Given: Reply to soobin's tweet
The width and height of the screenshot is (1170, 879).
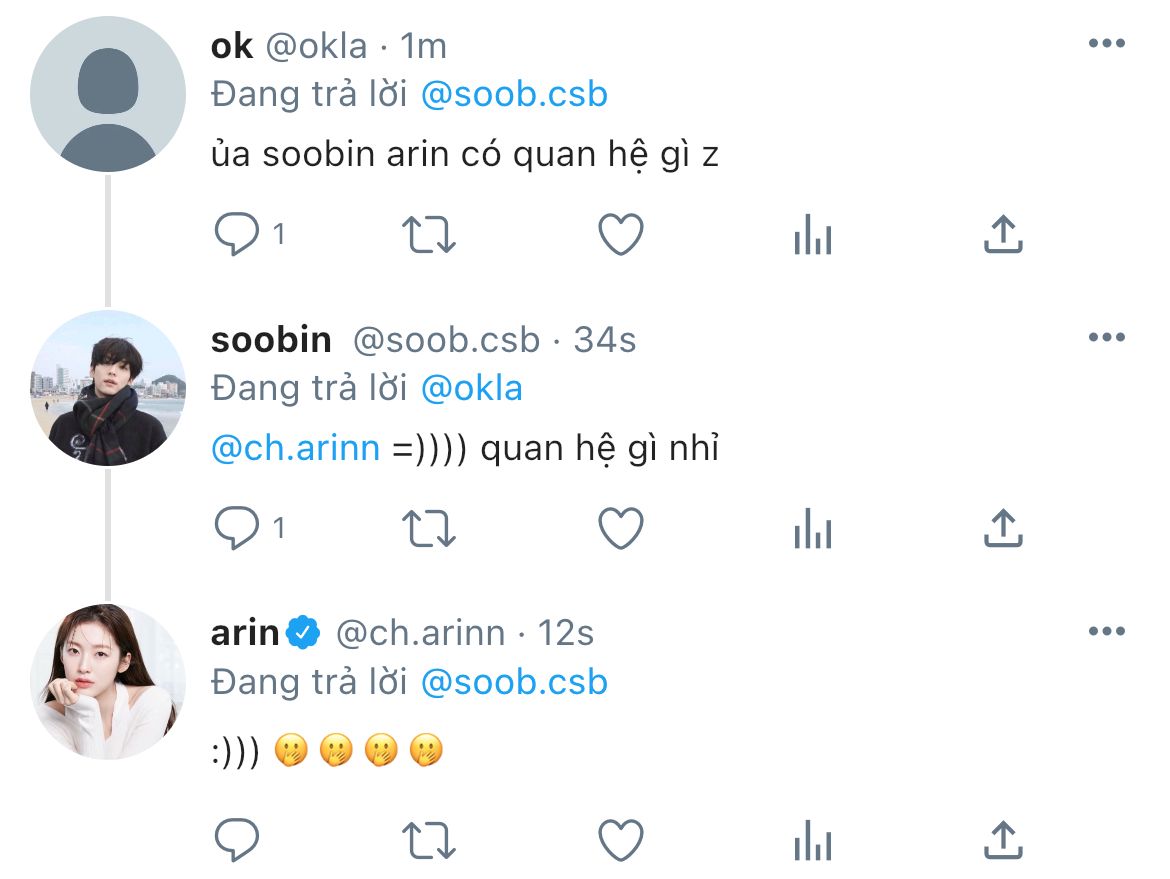Looking at the screenshot, I should (238, 528).
